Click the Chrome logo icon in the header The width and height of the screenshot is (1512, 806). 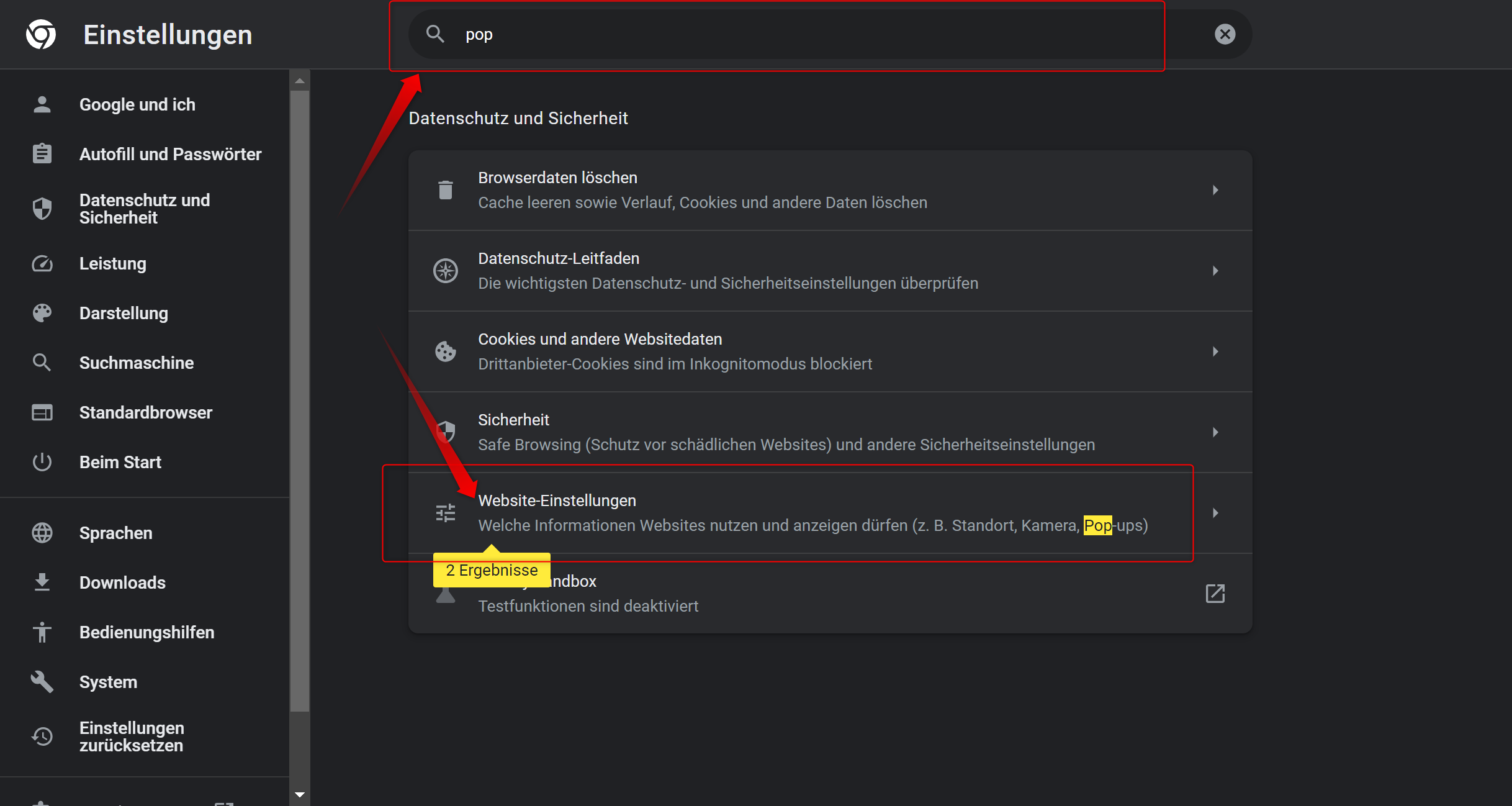point(41,34)
